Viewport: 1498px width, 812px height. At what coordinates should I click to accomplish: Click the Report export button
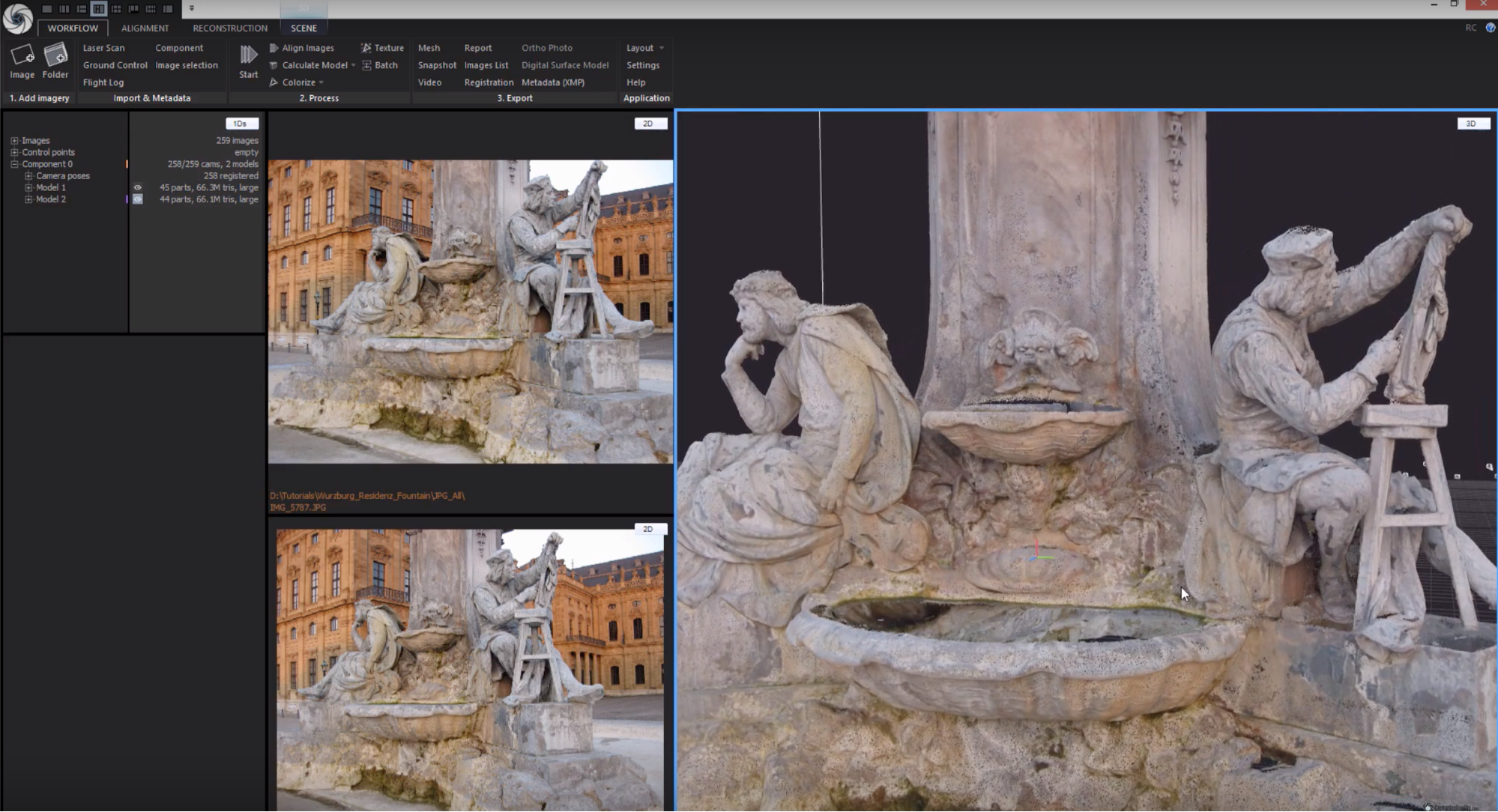pyautogui.click(x=478, y=48)
